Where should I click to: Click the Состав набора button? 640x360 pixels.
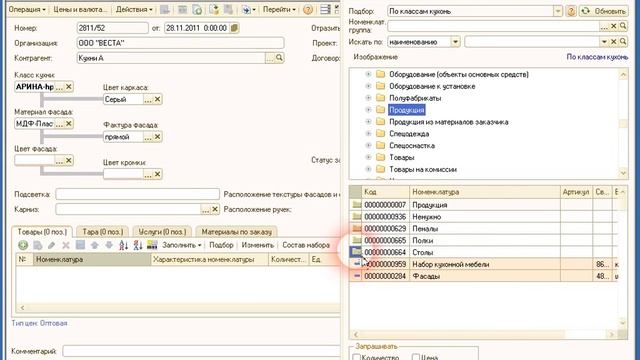[x=306, y=245]
